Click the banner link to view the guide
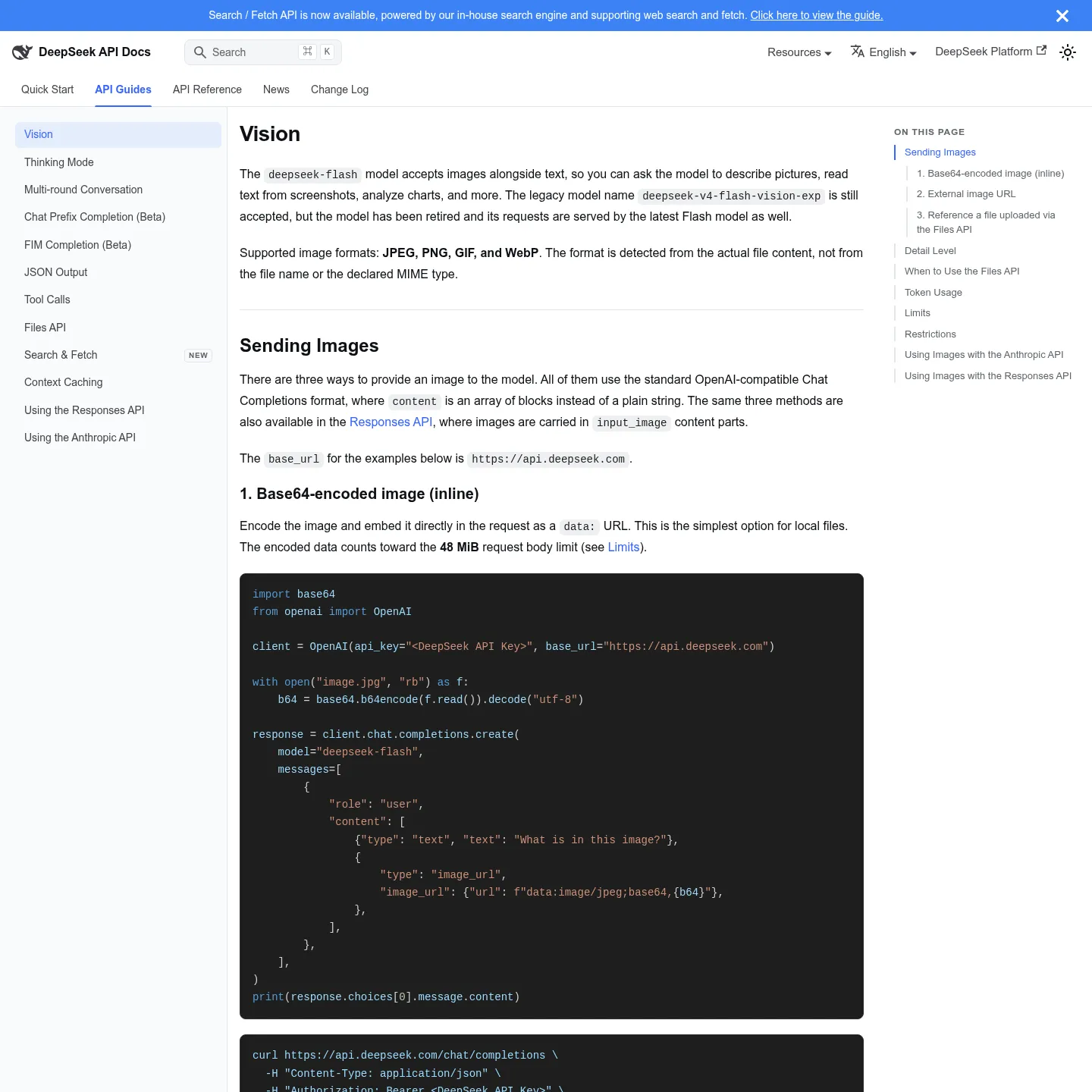 click(x=817, y=15)
